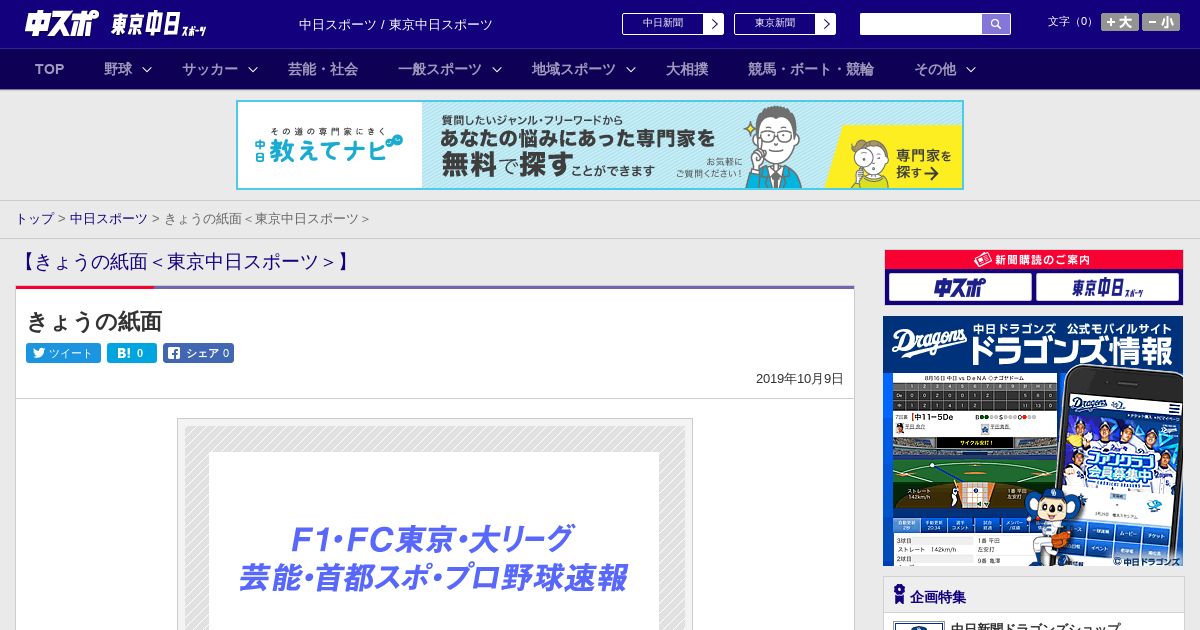
Task: Go to トップ breadcrumb link
Action: pyautogui.click(x=34, y=219)
